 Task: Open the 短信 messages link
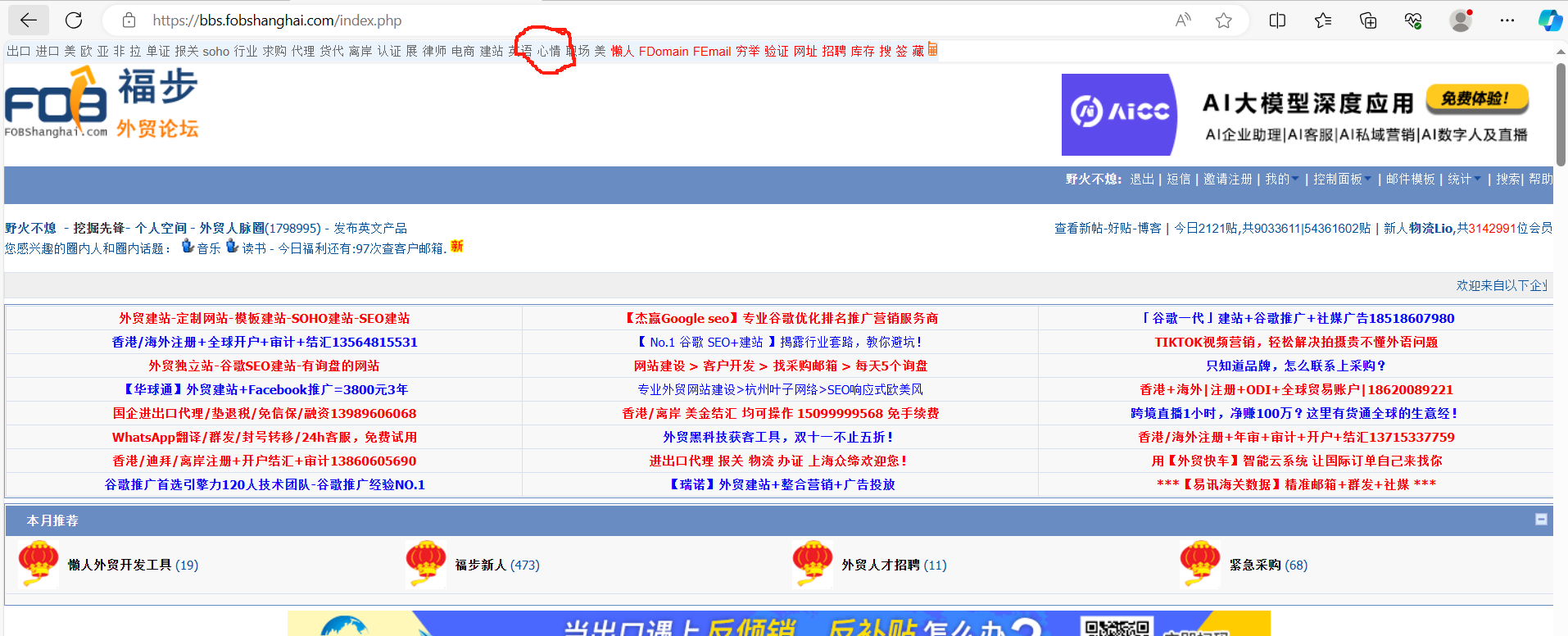pos(1179,179)
